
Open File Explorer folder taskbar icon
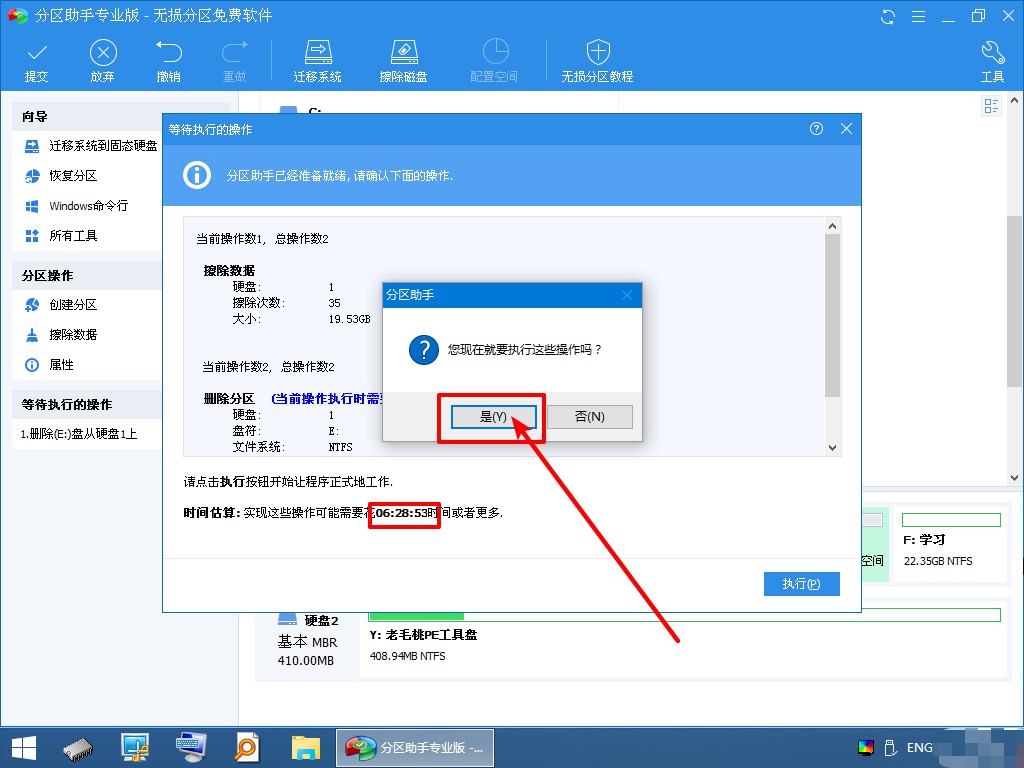(306, 748)
